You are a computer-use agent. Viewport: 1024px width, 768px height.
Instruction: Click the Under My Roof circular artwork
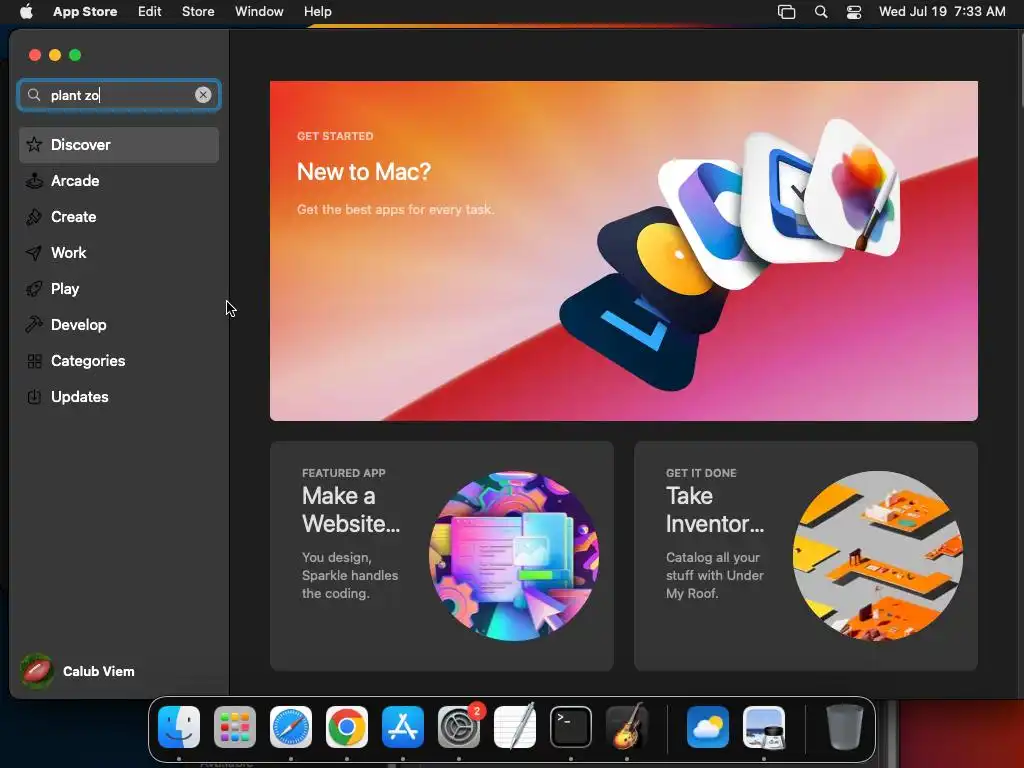(x=878, y=556)
